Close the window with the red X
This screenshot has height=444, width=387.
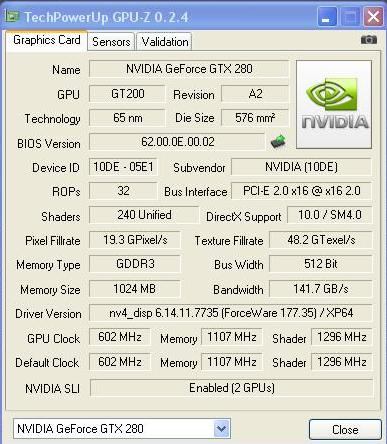tap(373, 17)
